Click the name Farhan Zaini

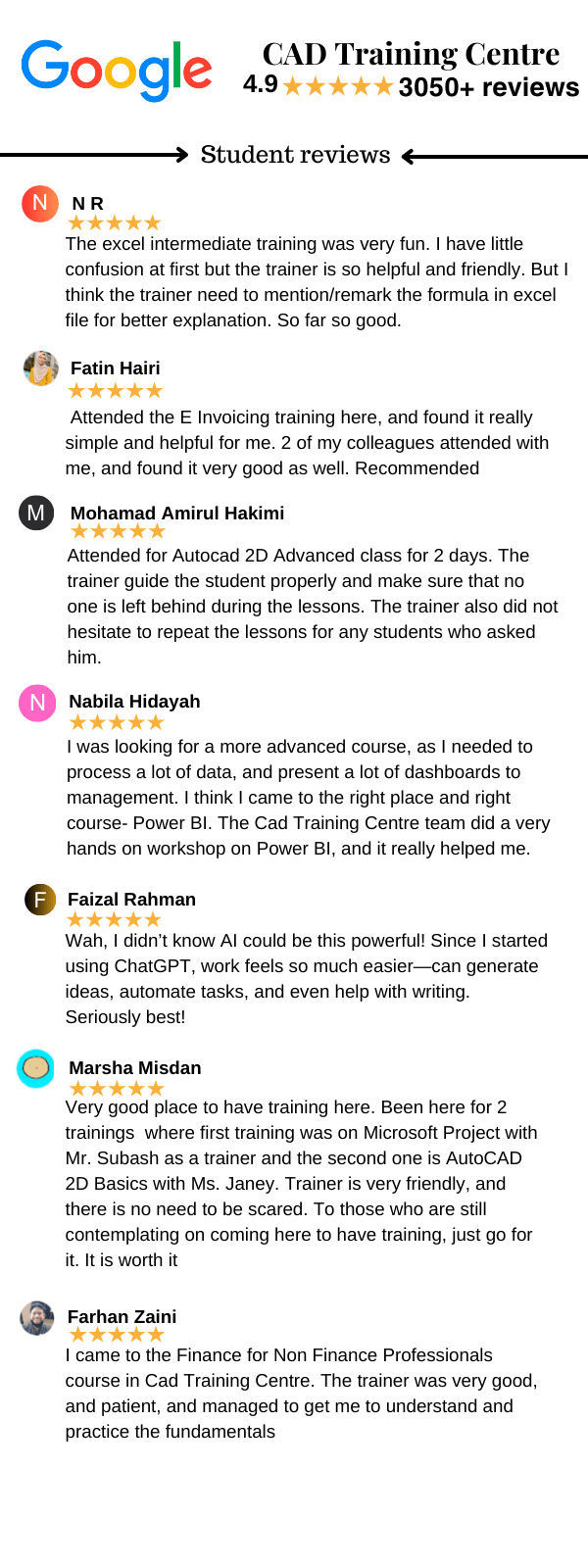click(122, 1317)
